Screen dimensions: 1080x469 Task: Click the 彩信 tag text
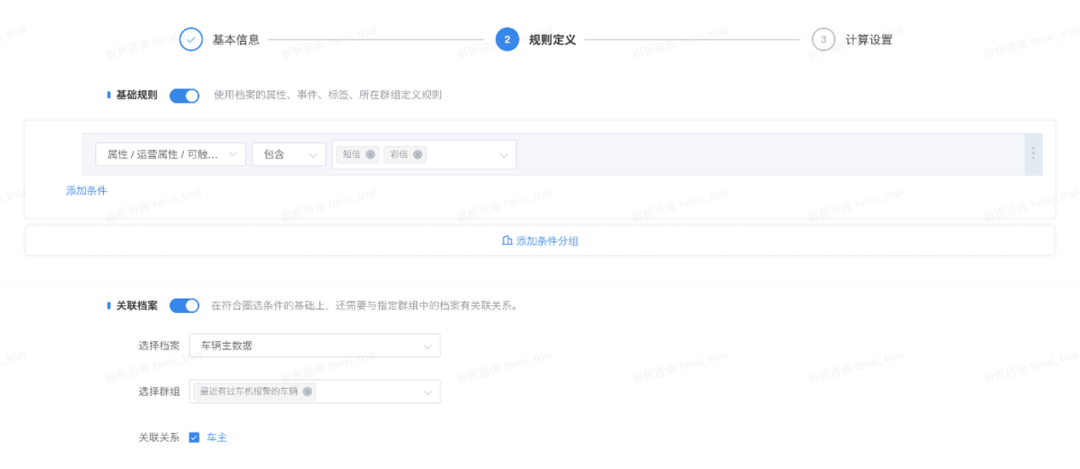[x=398, y=154]
